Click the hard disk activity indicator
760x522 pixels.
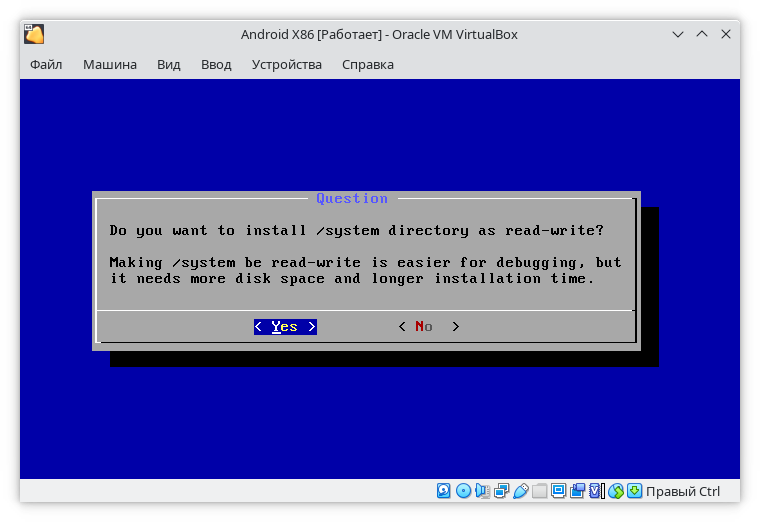pos(444,491)
